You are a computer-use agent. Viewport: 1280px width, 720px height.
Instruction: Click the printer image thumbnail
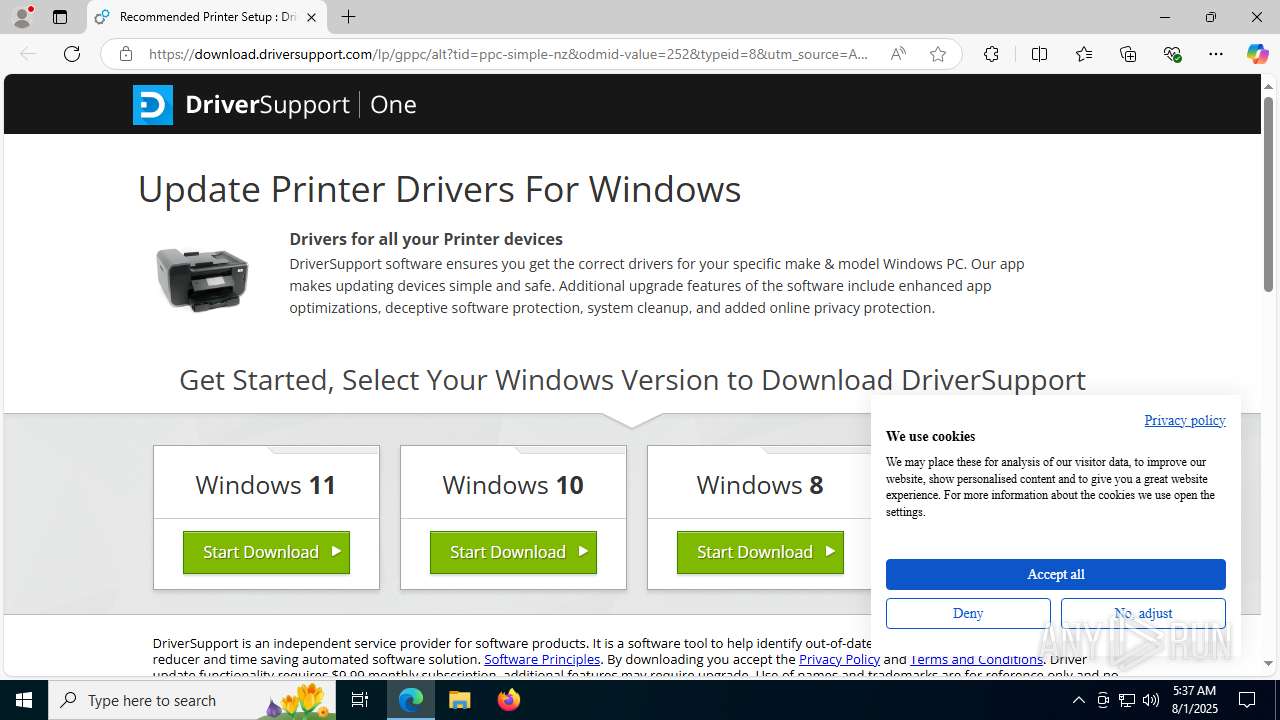(202, 279)
